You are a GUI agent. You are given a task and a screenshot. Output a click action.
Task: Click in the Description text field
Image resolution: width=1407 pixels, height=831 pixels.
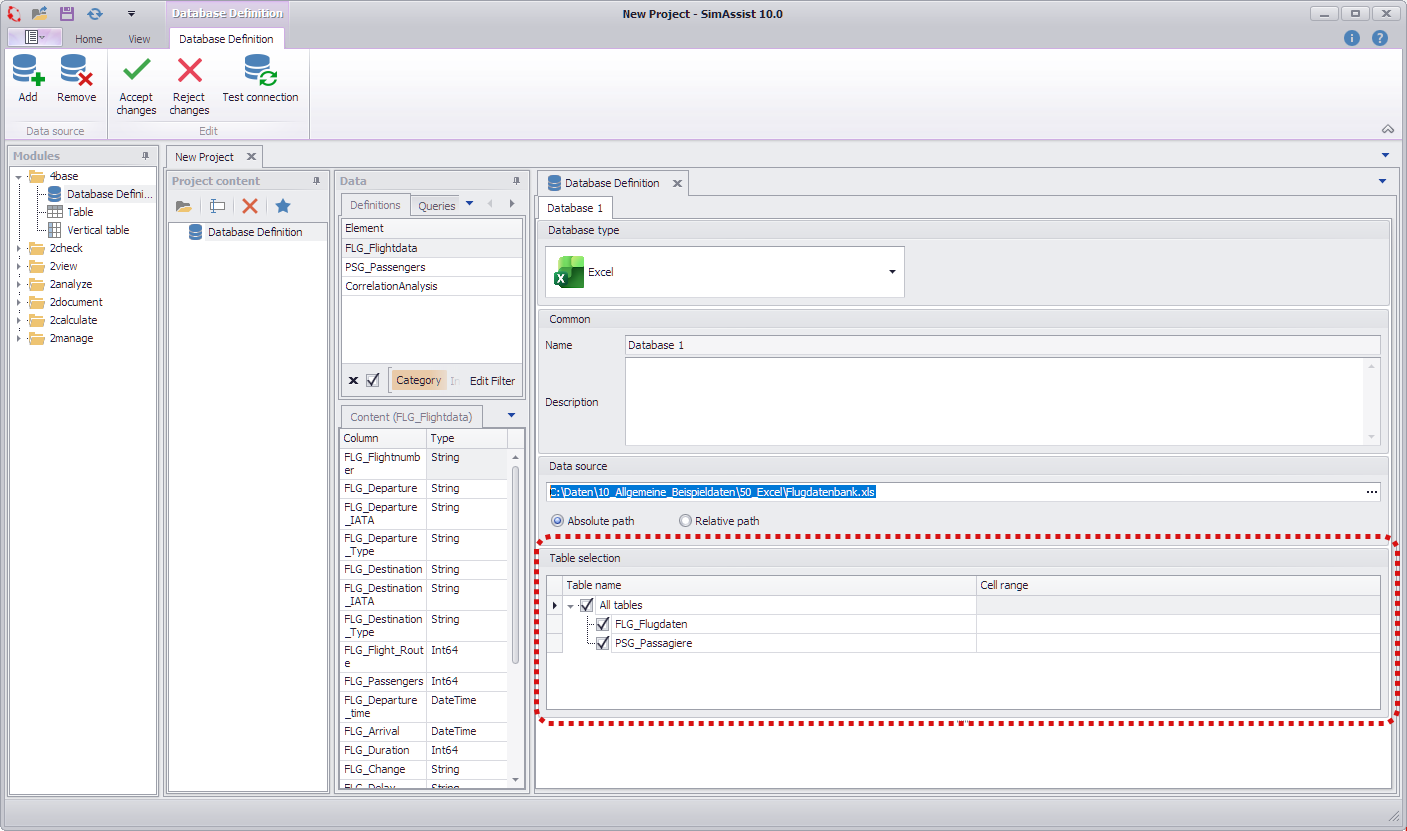[995, 401]
